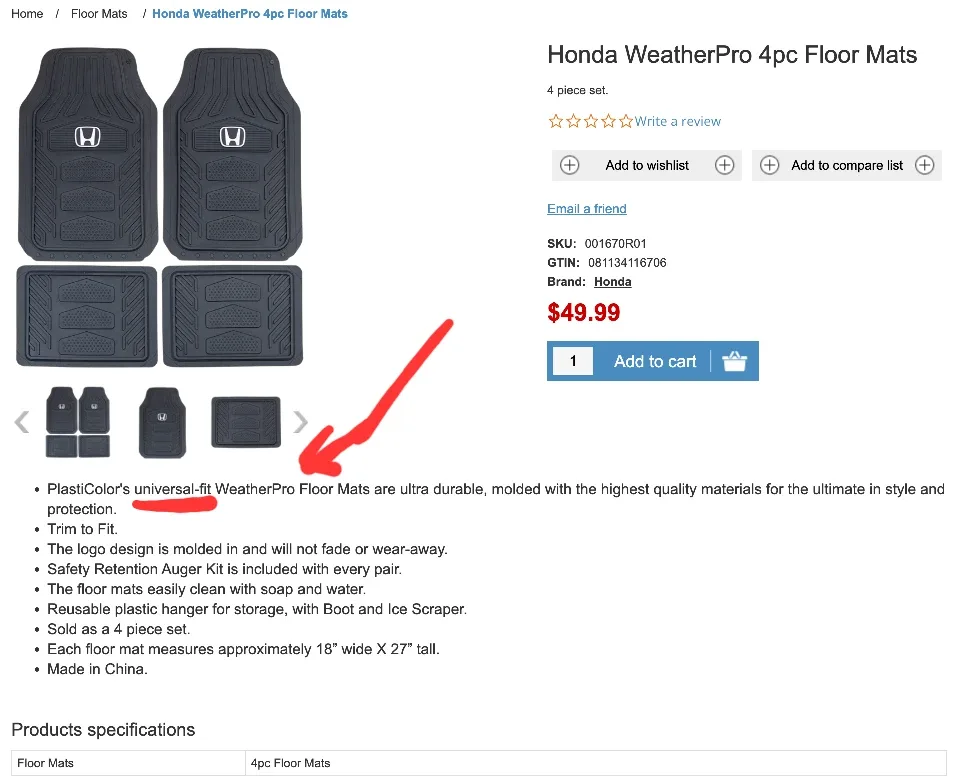This screenshot has height=784, width=955.
Task: Click the plus icon left of Add to wishlist
Action: (x=569, y=165)
